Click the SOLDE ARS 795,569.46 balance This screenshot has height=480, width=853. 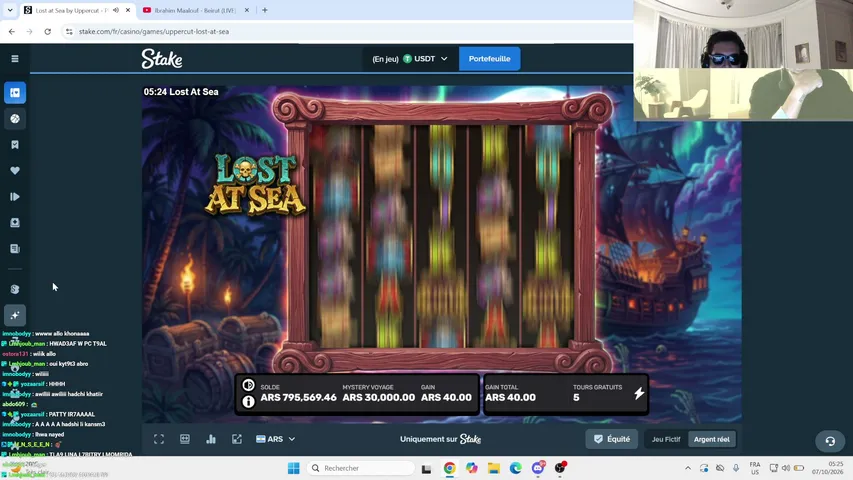point(298,393)
